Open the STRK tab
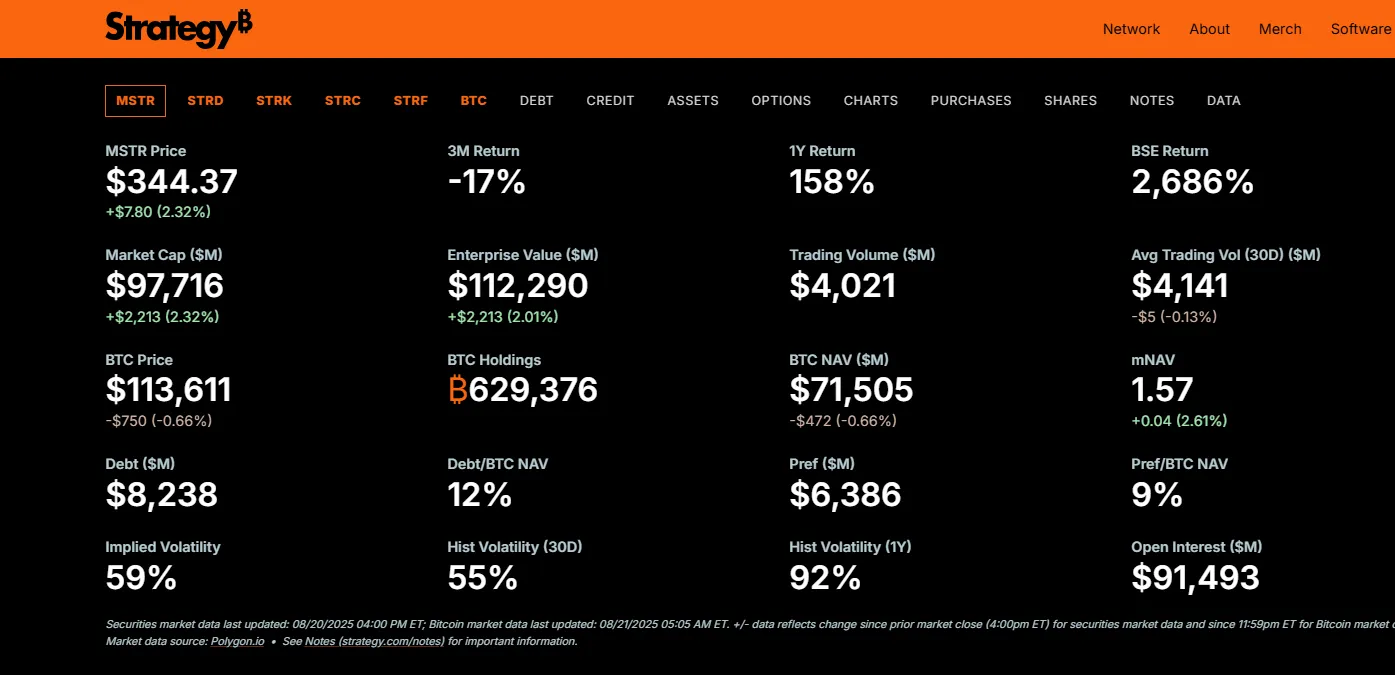This screenshot has width=1395, height=675. tap(274, 101)
